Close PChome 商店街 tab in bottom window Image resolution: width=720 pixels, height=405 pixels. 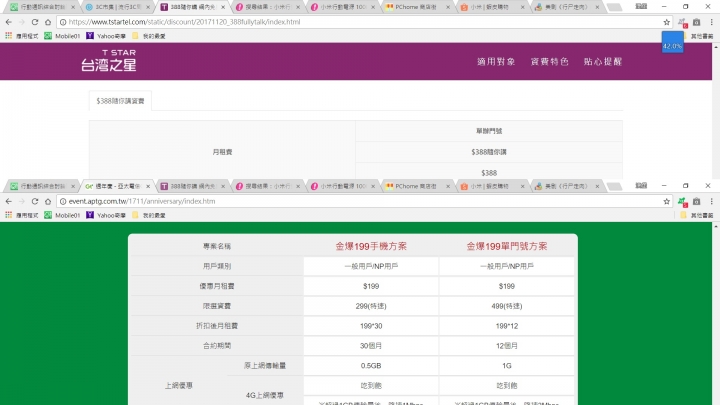448,186
